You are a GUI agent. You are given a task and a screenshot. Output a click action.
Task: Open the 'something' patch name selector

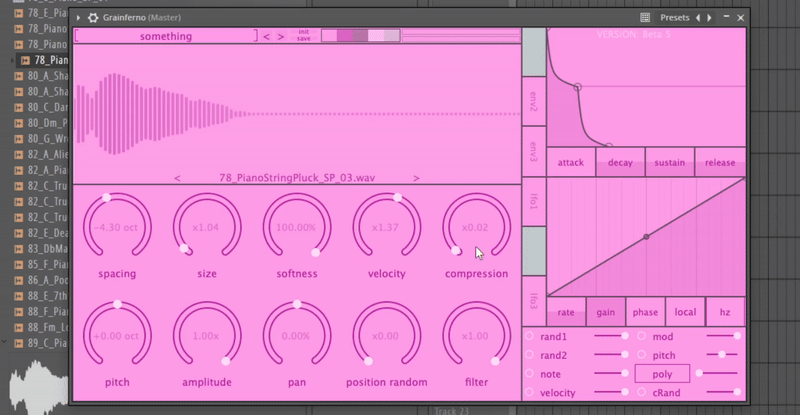coord(165,36)
